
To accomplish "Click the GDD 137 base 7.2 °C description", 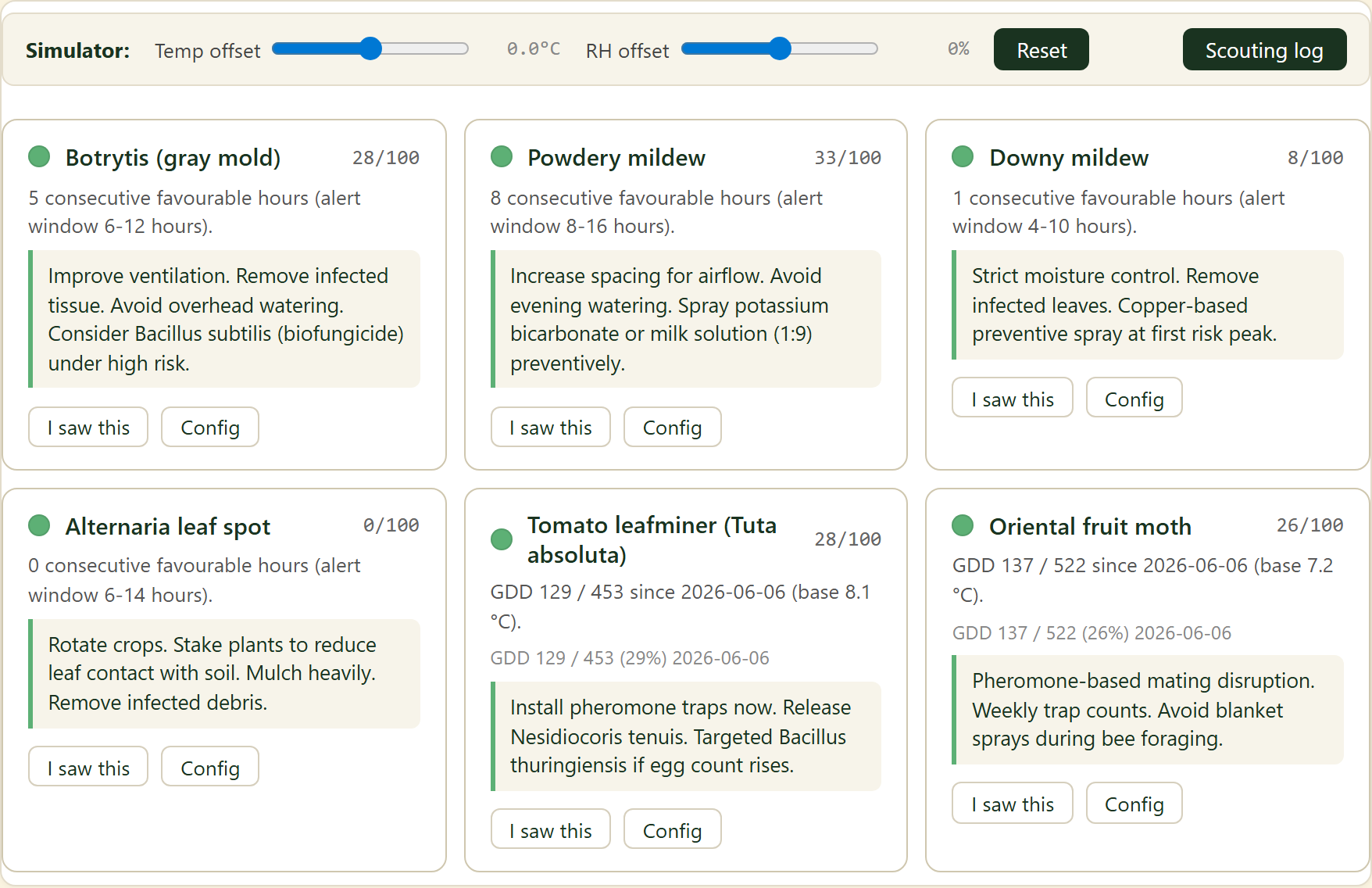I will pos(1142,580).
